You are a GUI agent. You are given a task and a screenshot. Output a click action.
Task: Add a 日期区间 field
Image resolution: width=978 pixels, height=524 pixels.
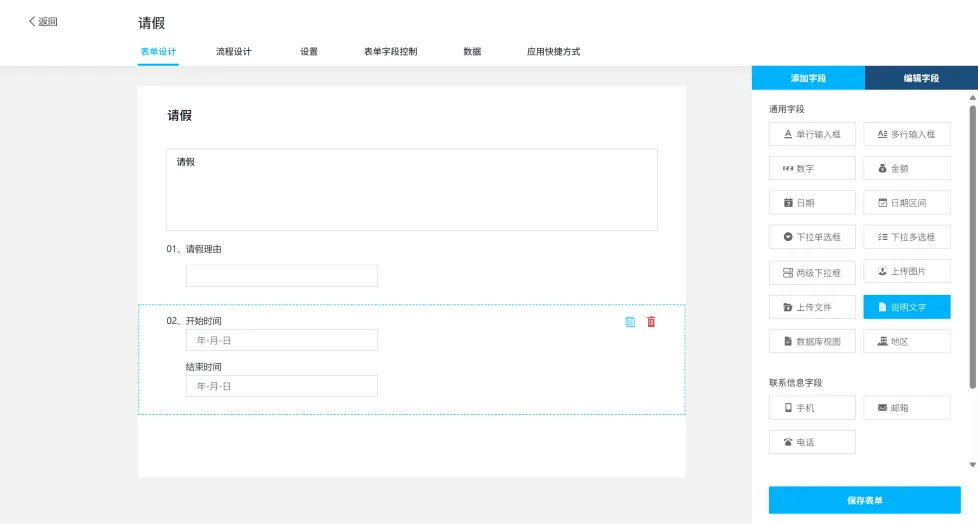(907, 203)
